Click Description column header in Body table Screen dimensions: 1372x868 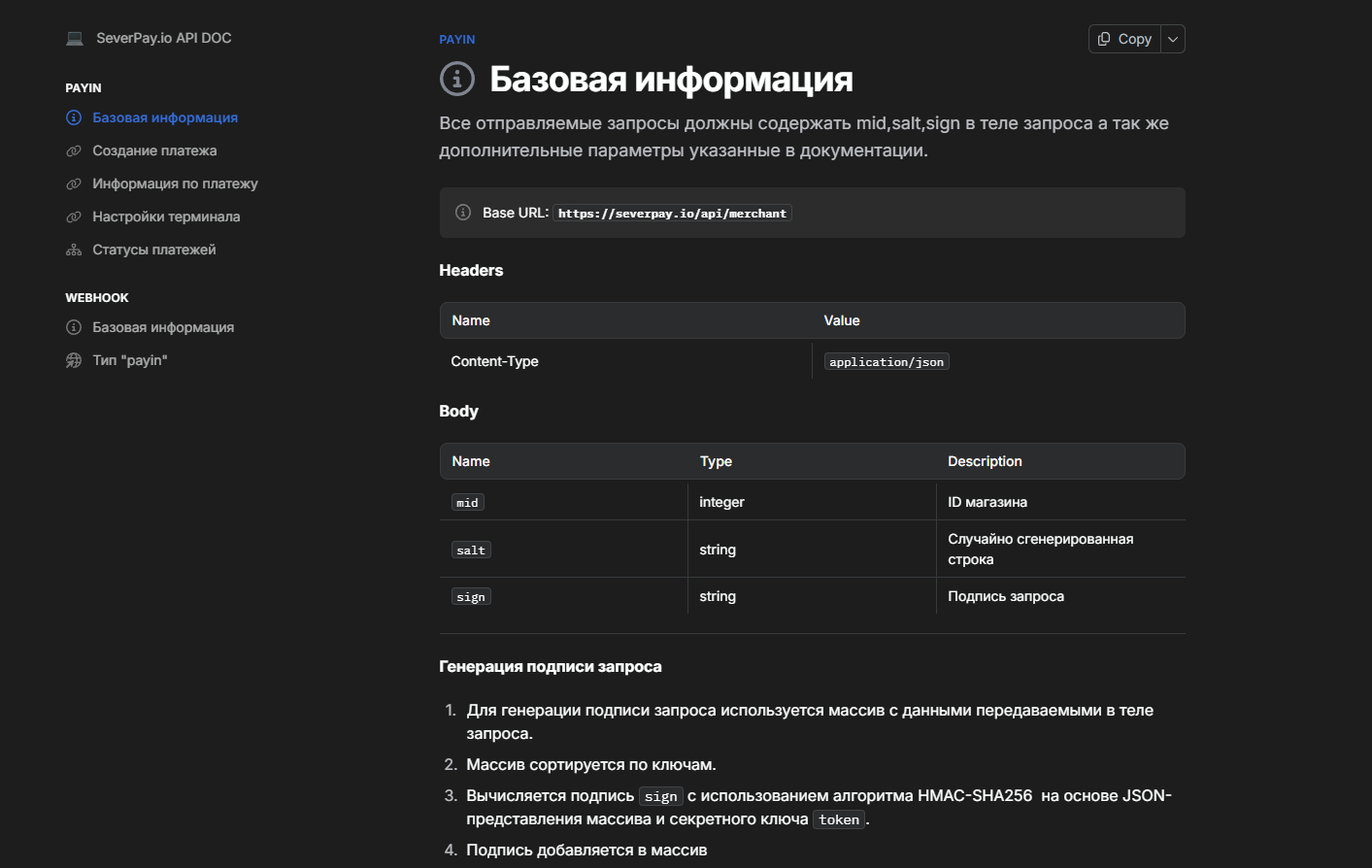click(x=985, y=461)
